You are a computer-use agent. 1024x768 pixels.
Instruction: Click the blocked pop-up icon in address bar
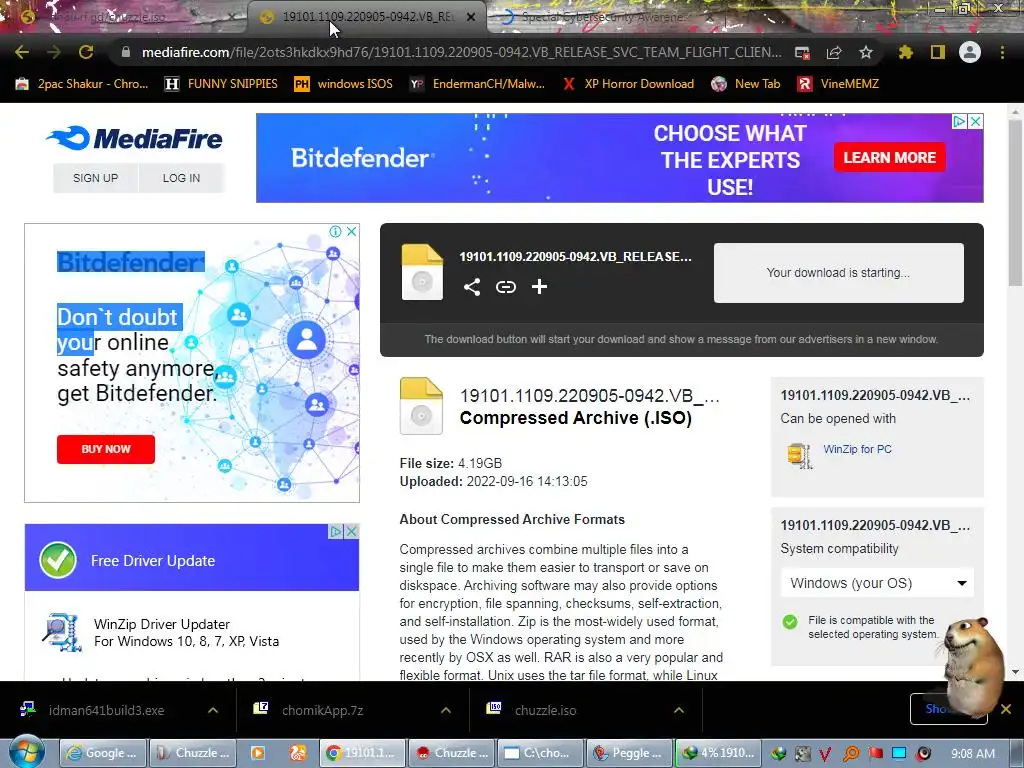(802, 52)
